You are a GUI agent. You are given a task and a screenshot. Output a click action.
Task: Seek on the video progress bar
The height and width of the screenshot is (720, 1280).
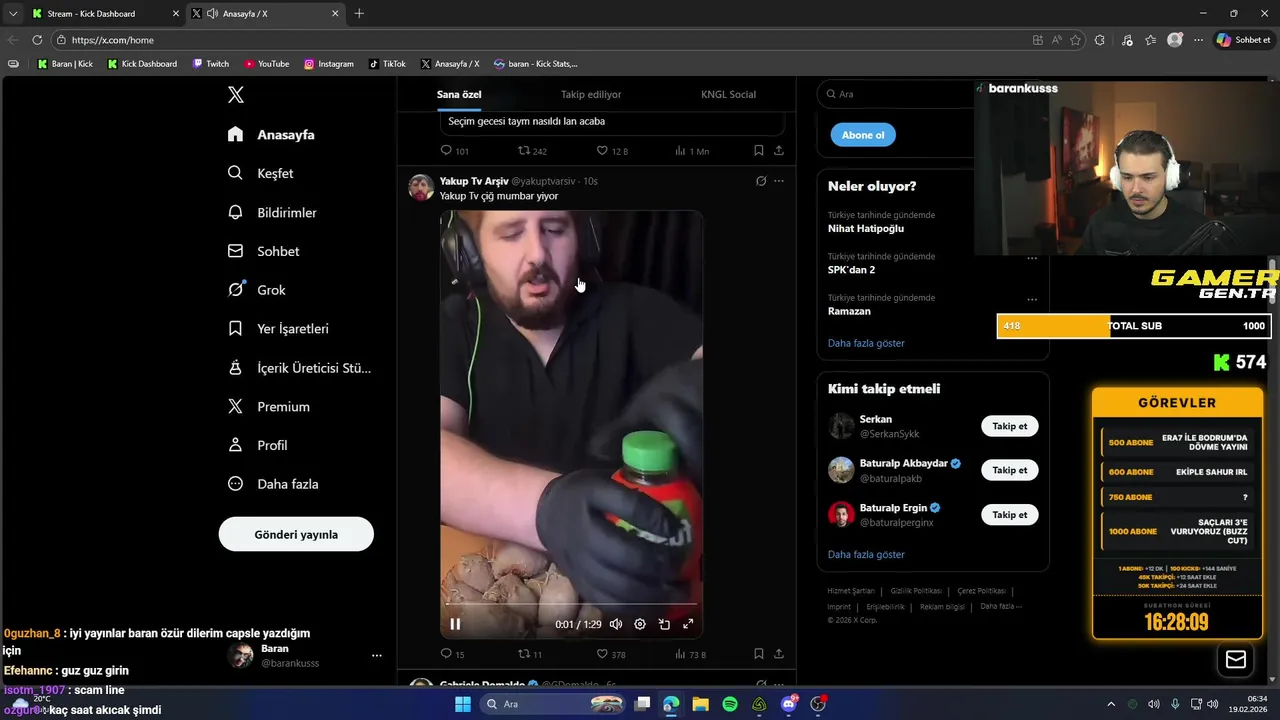click(571, 604)
